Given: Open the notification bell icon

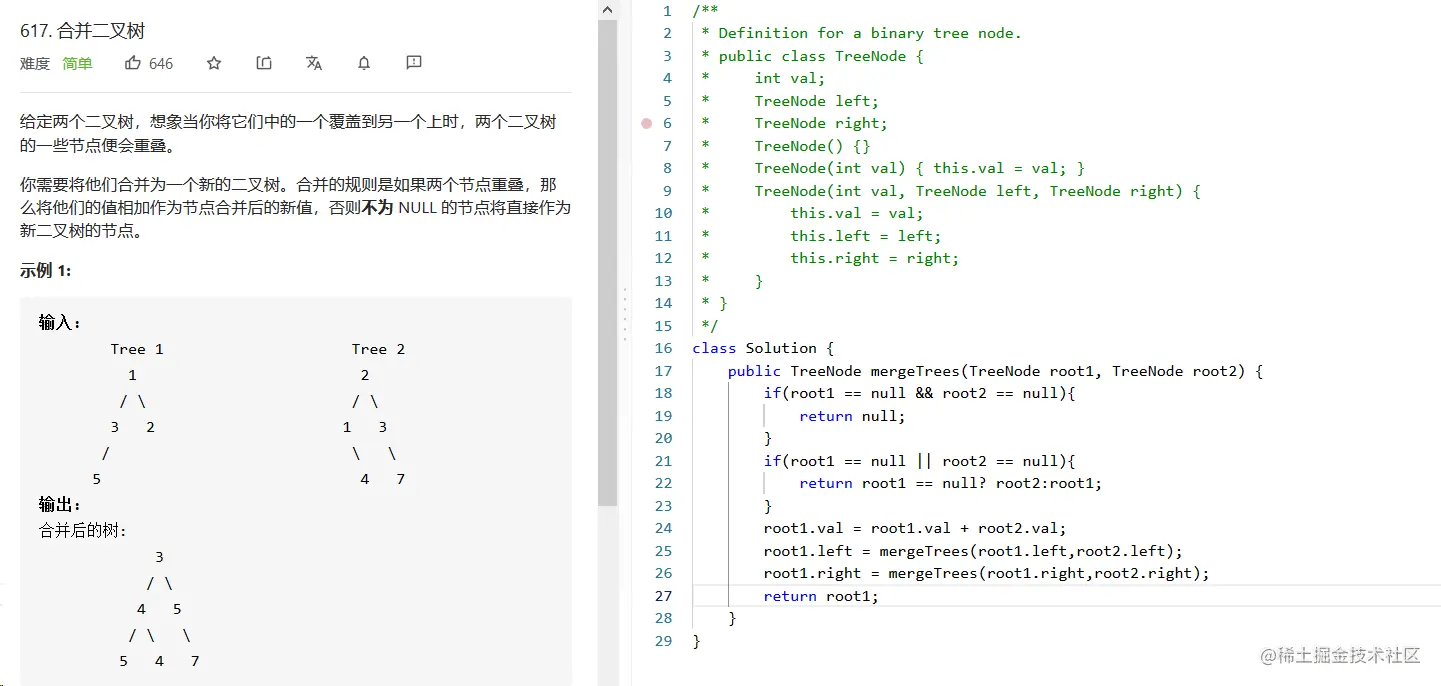Looking at the screenshot, I should 363,63.
